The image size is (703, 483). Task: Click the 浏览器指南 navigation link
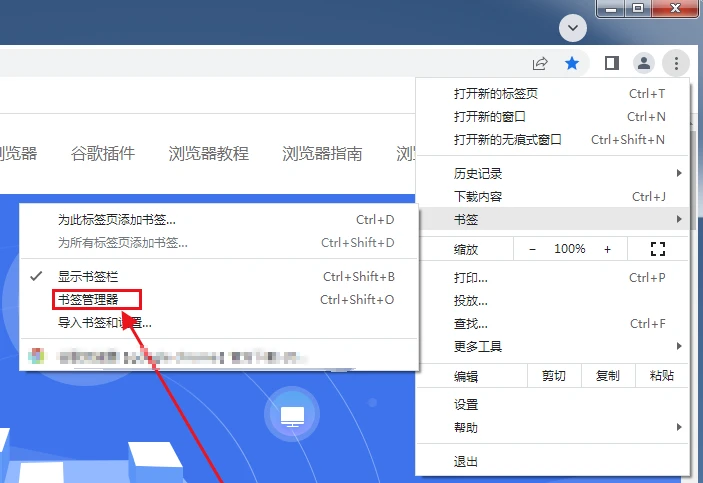tap(322, 154)
